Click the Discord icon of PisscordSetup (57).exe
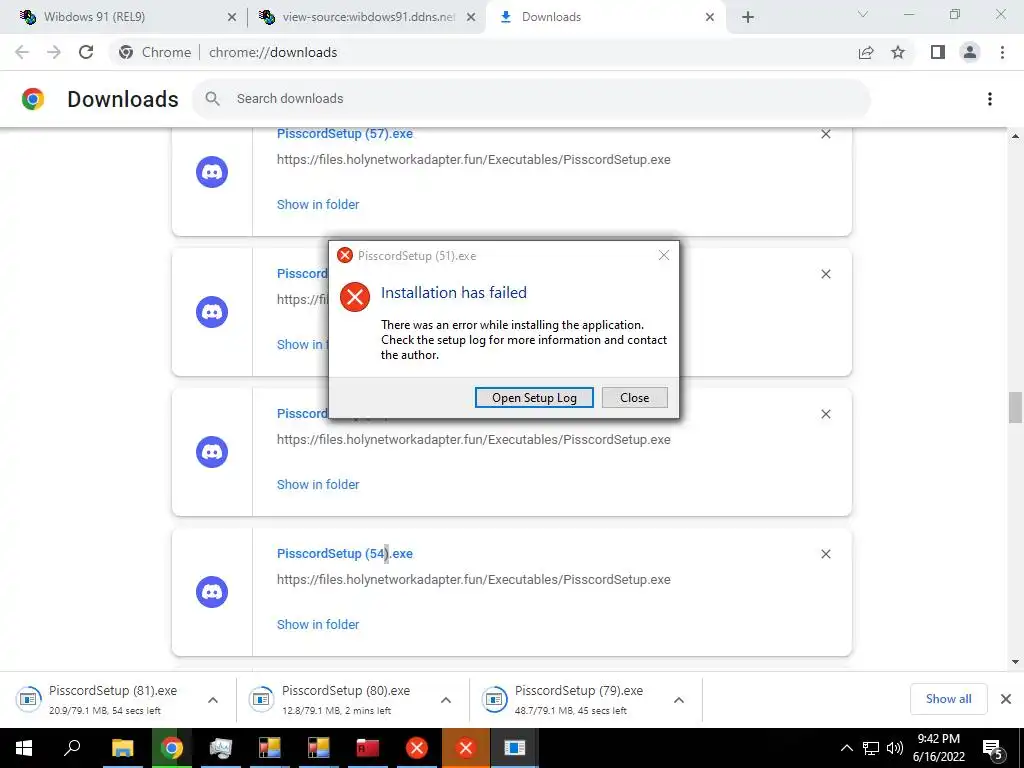This screenshot has height=768, width=1024. [212, 172]
